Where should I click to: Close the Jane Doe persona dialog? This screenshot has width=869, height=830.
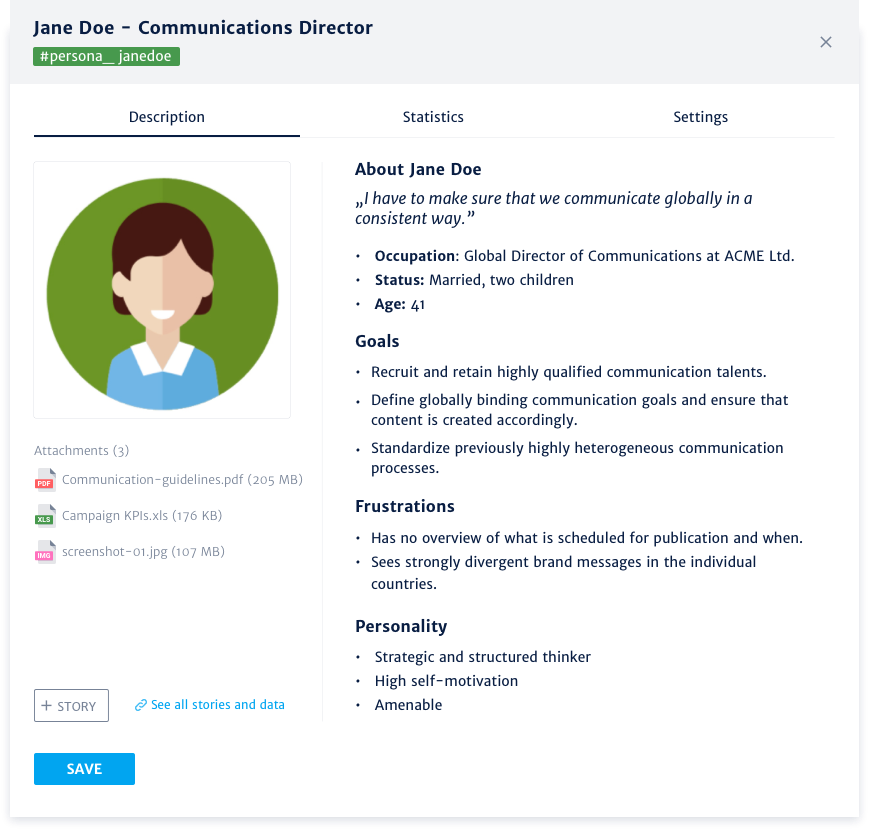(825, 42)
